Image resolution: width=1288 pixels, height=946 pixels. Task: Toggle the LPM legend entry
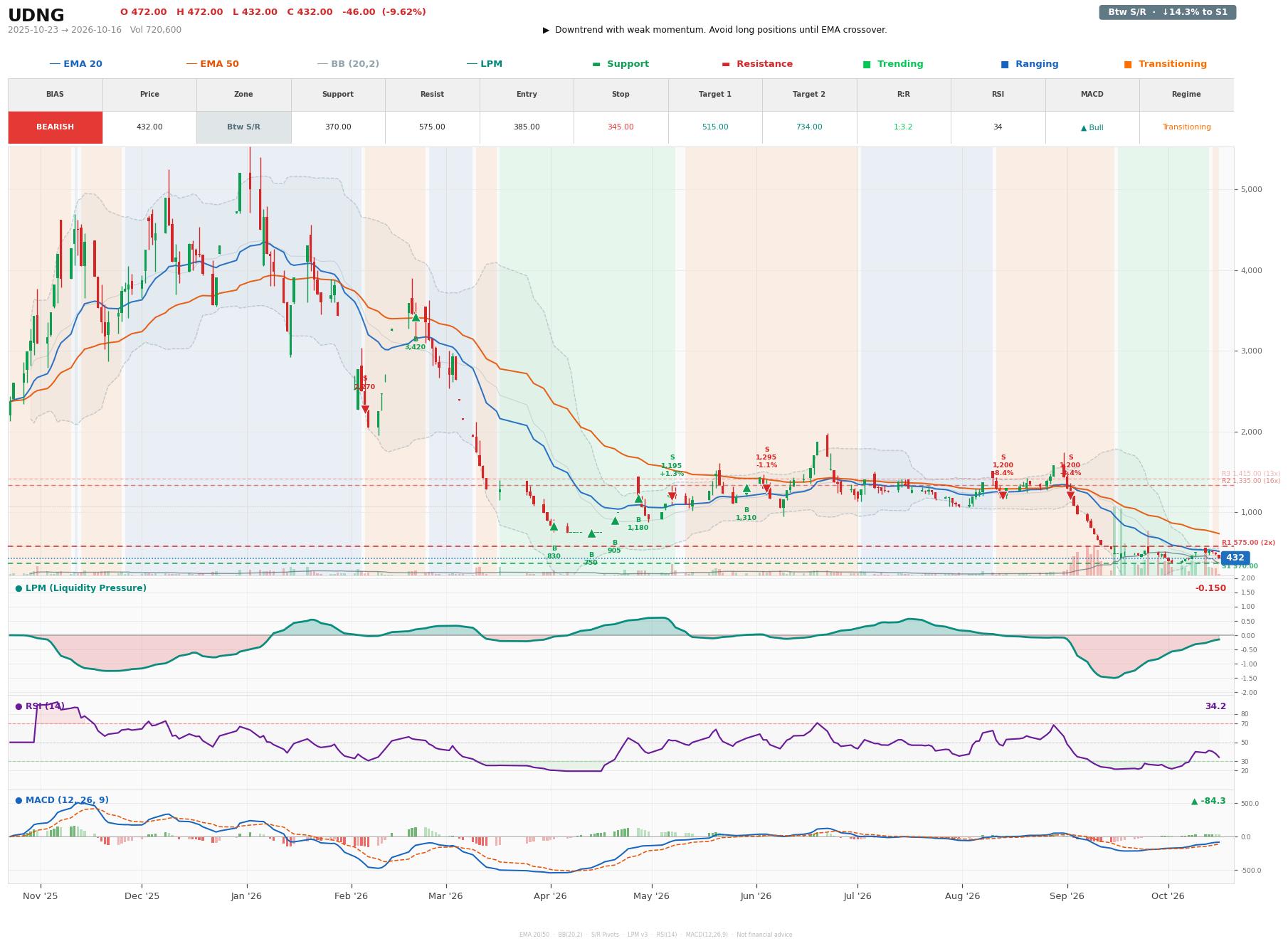point(484,64)
